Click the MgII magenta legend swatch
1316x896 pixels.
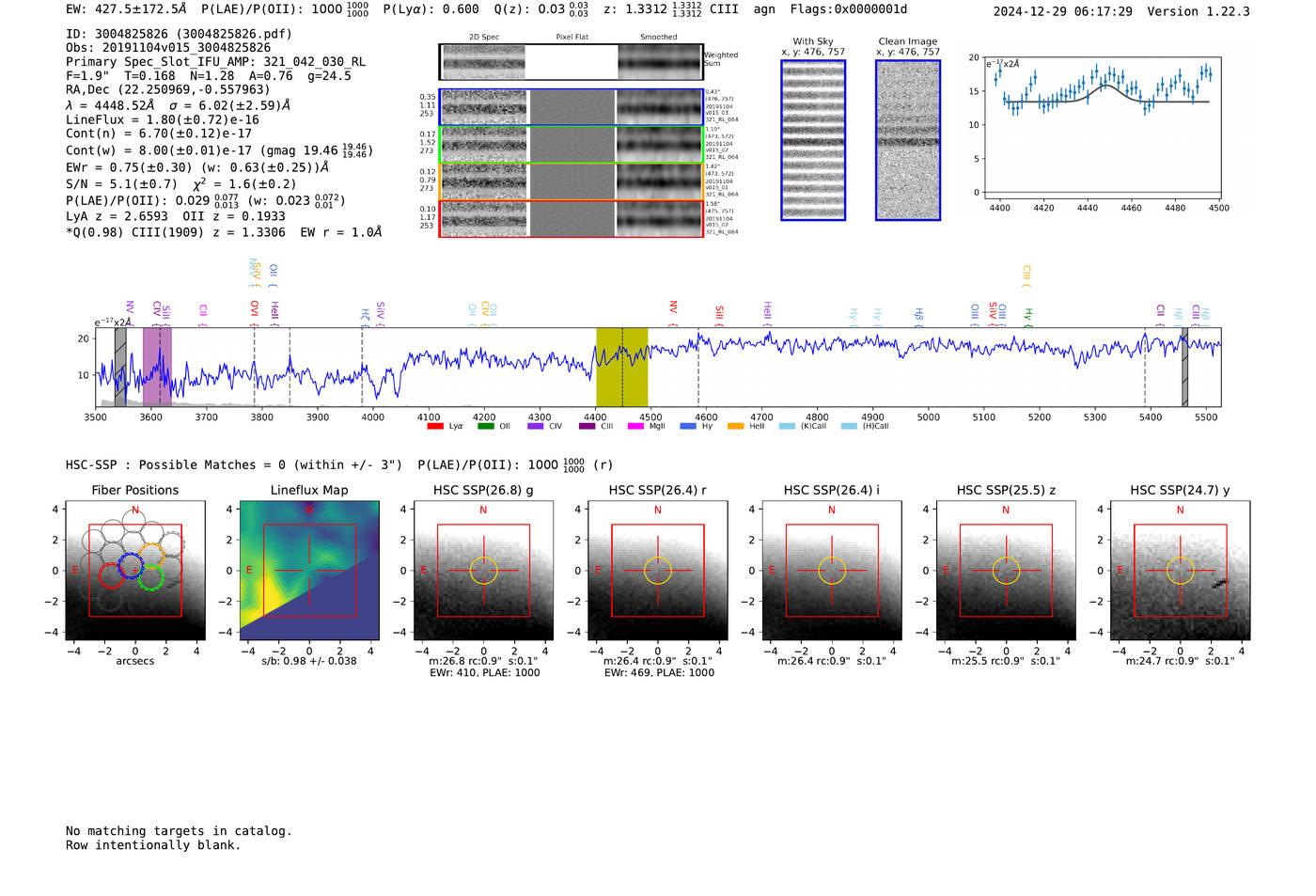(x=636, y=426)
